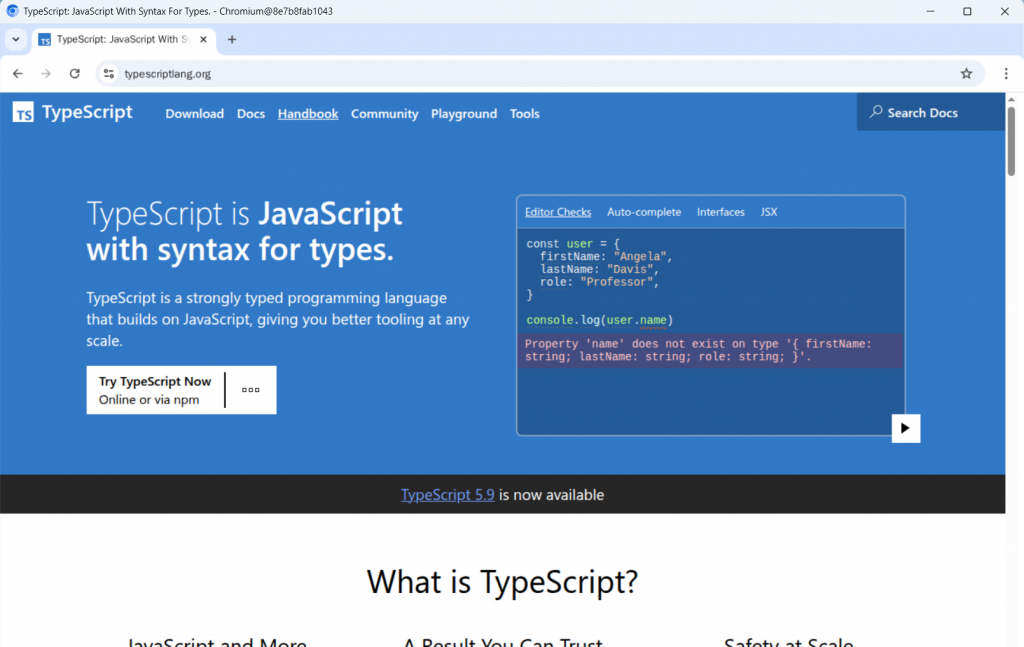Close the TypeScript browser tab
This screenshot has height=647, width=1024.
tap(203, 39)
